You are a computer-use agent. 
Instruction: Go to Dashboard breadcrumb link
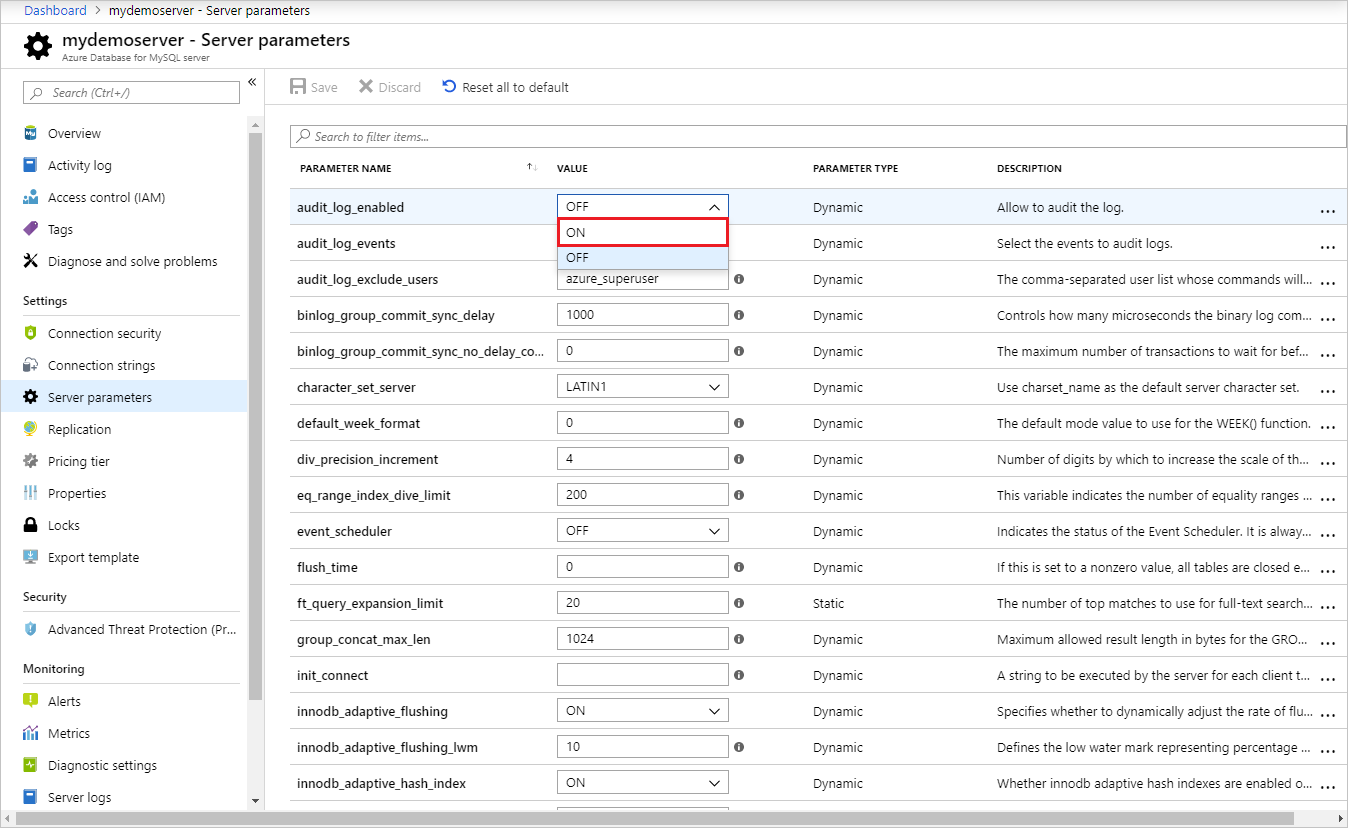[55, 10]
